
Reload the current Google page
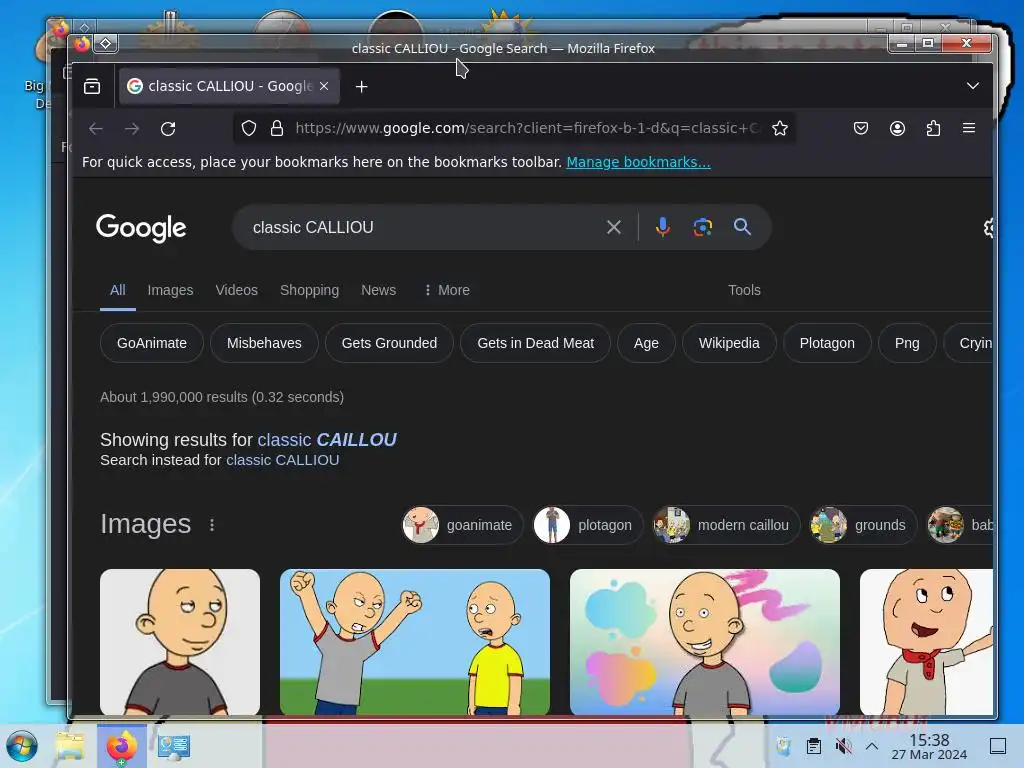[168, 129]
